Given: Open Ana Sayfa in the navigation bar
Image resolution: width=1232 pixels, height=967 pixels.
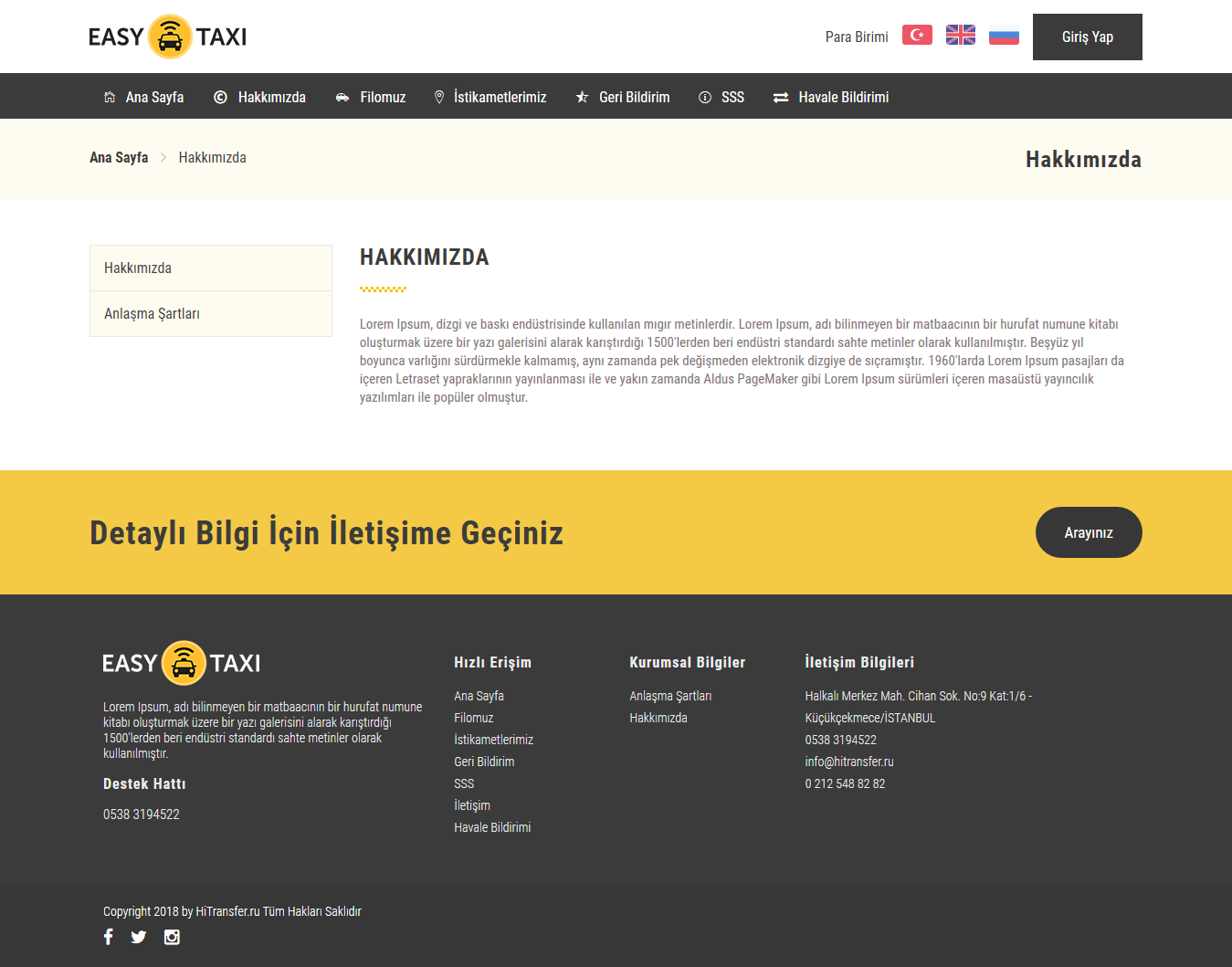Looking at the screenshot, I should (x=154, y=97).
